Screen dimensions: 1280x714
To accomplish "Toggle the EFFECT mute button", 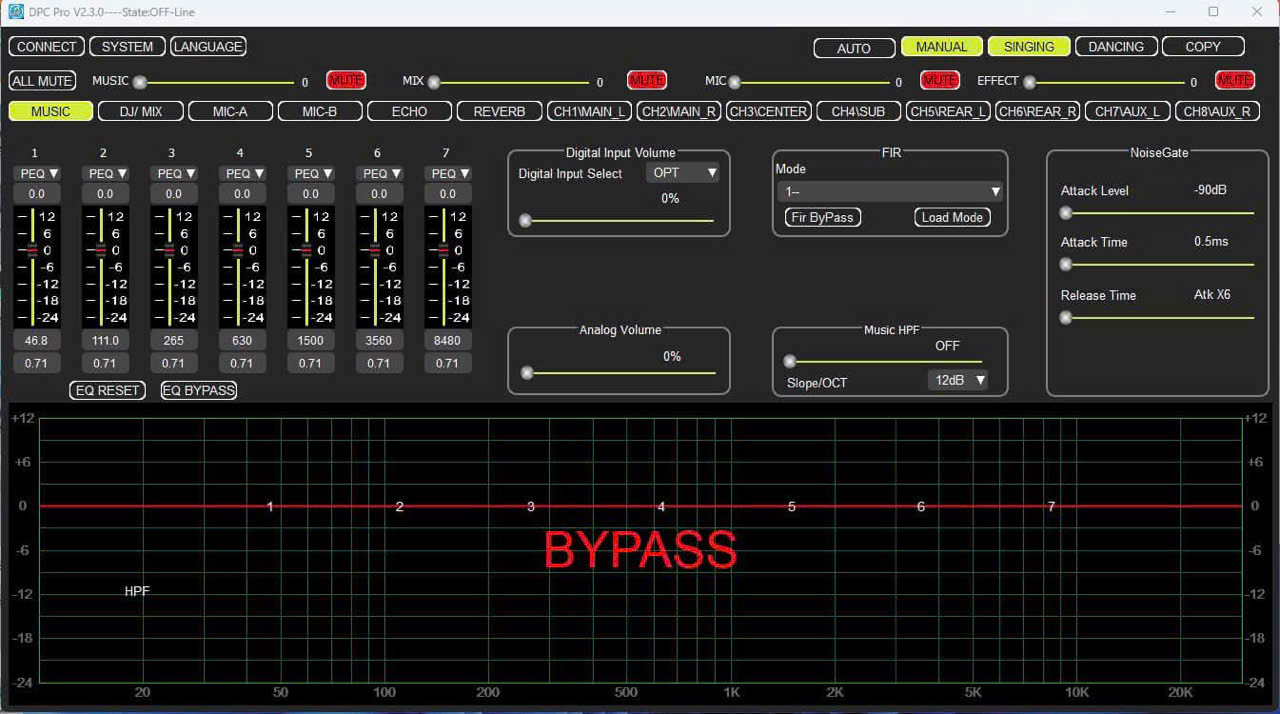I will click(1234, 80).
